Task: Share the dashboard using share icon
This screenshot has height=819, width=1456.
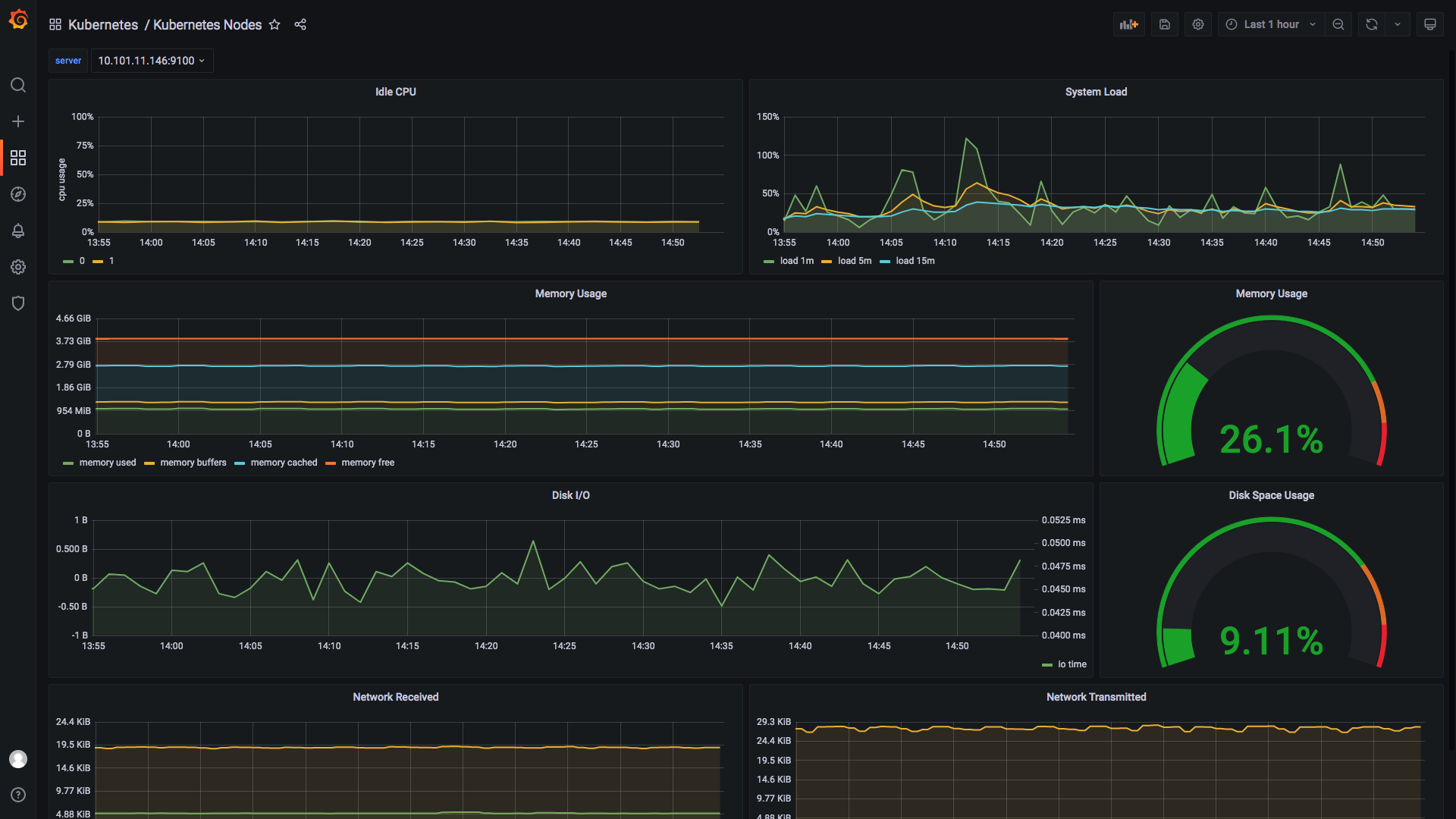Action: click(300, 24)
